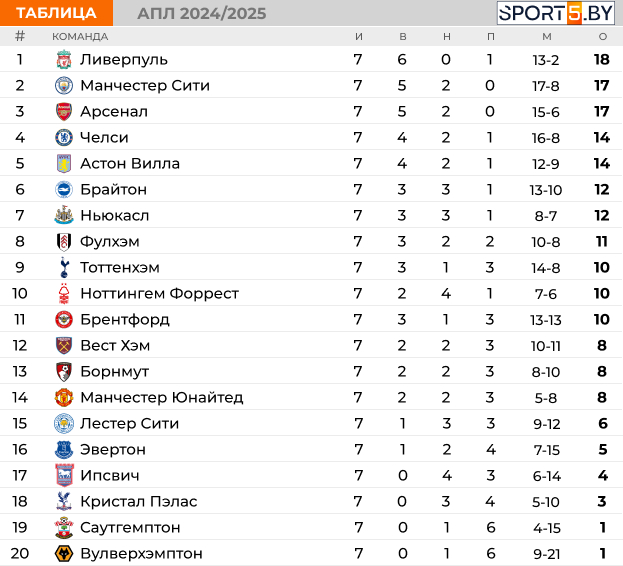Click the Everton club badge
The height and width of the screenshot is (566, 623).
click(x=64, y=449)
